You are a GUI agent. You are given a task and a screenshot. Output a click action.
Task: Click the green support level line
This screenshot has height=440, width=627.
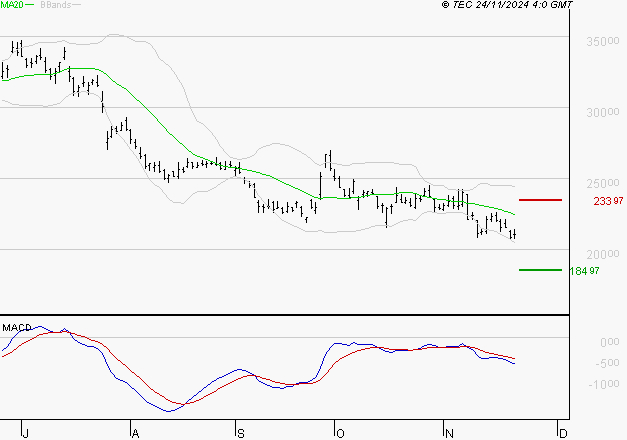pyautogui.click(x=540, y=270)
